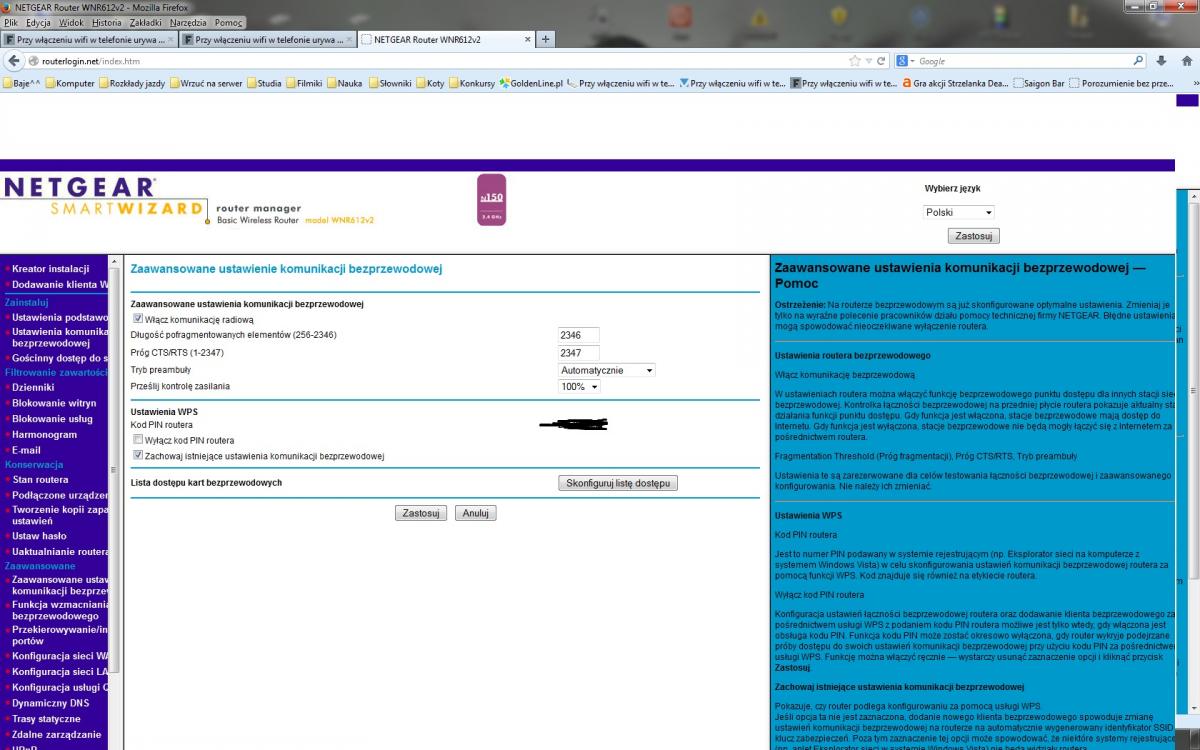The width and height of the screenshot is (1200, 750).
Task: Bookmark this page with the star icon
Action: coord(854,61)
